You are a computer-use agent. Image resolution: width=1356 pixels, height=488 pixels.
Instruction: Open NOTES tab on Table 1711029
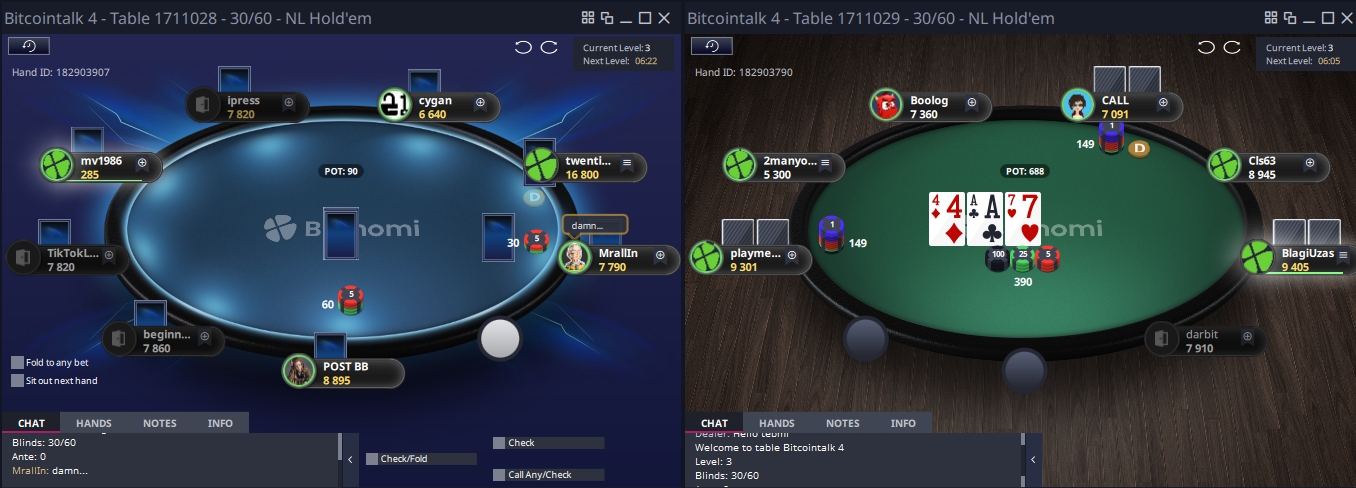[843, 423]
